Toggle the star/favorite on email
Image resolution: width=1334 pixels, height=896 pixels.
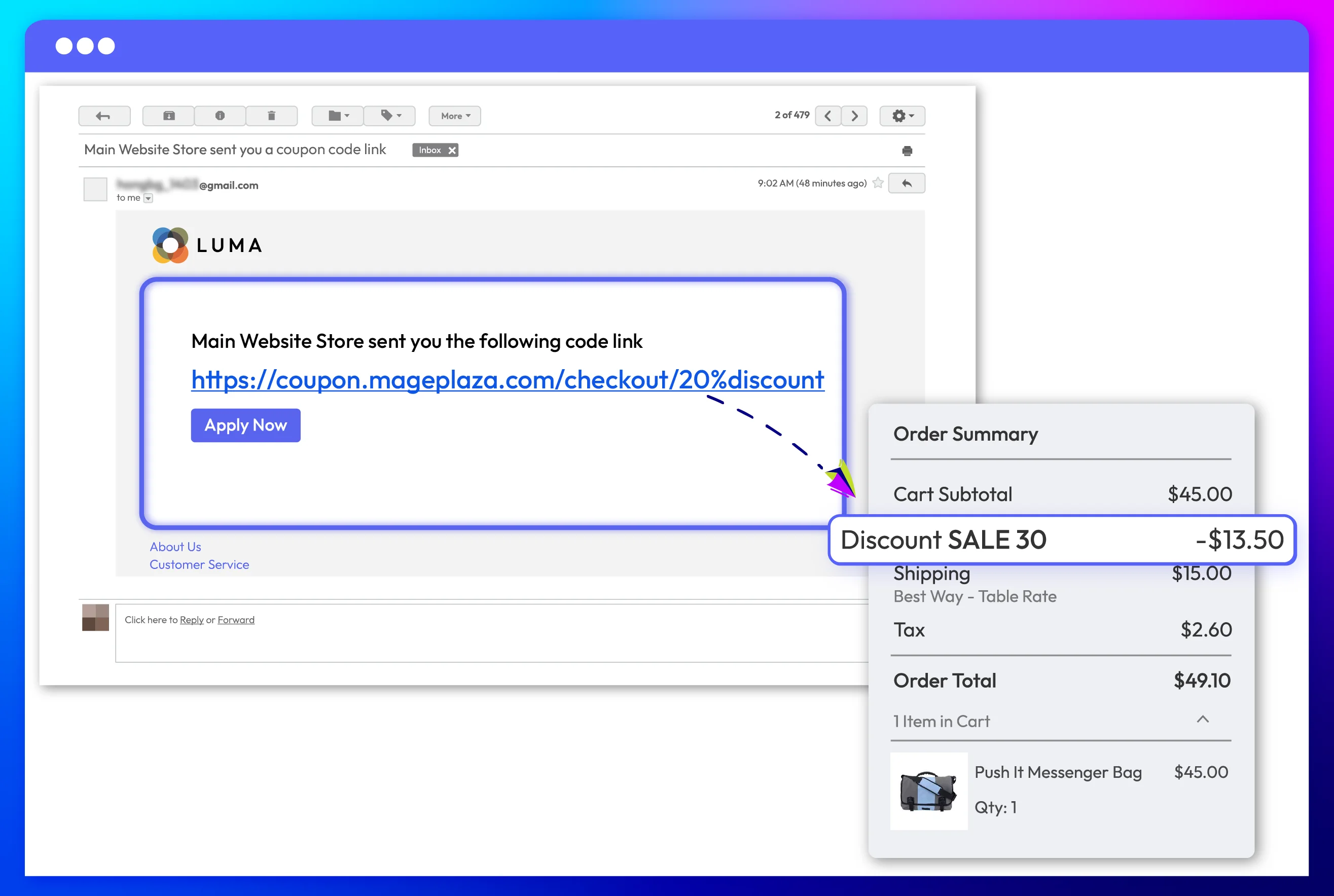tap(879, 183)
